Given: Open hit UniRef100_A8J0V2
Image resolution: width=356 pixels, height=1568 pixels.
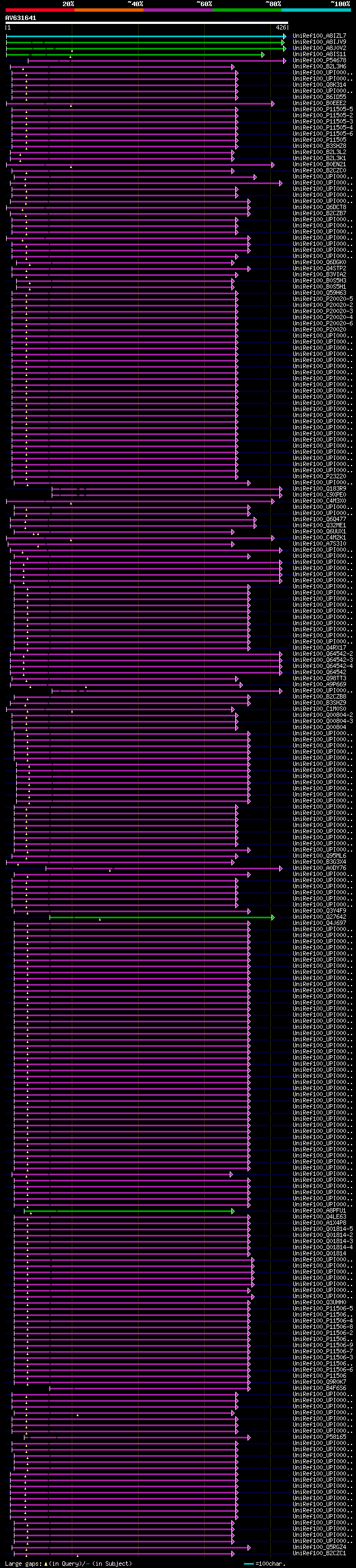Looking at the screenshot, I should pyautogui.click(x=319, y=48).
